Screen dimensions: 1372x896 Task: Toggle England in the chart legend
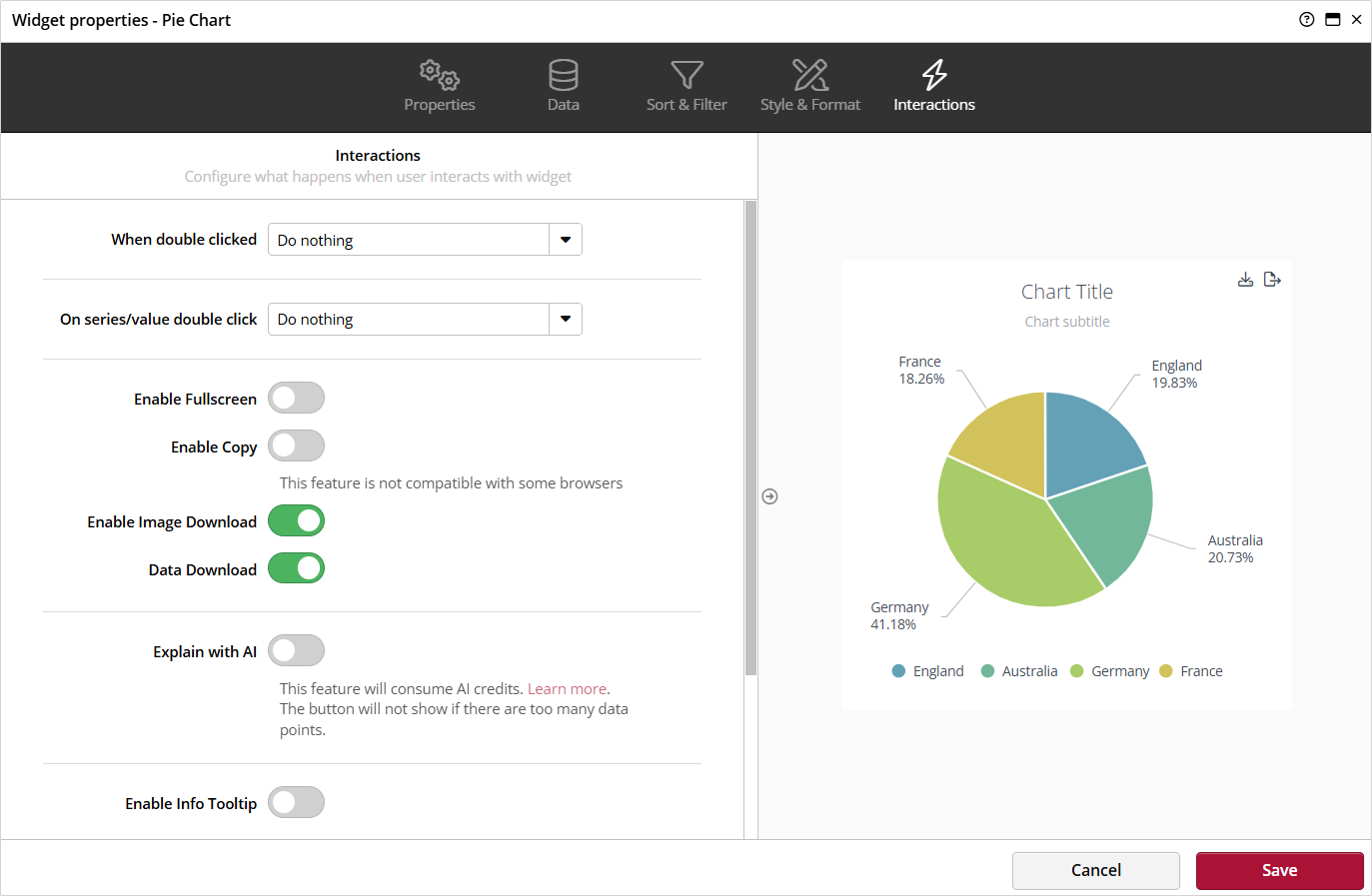click(927, 671)
